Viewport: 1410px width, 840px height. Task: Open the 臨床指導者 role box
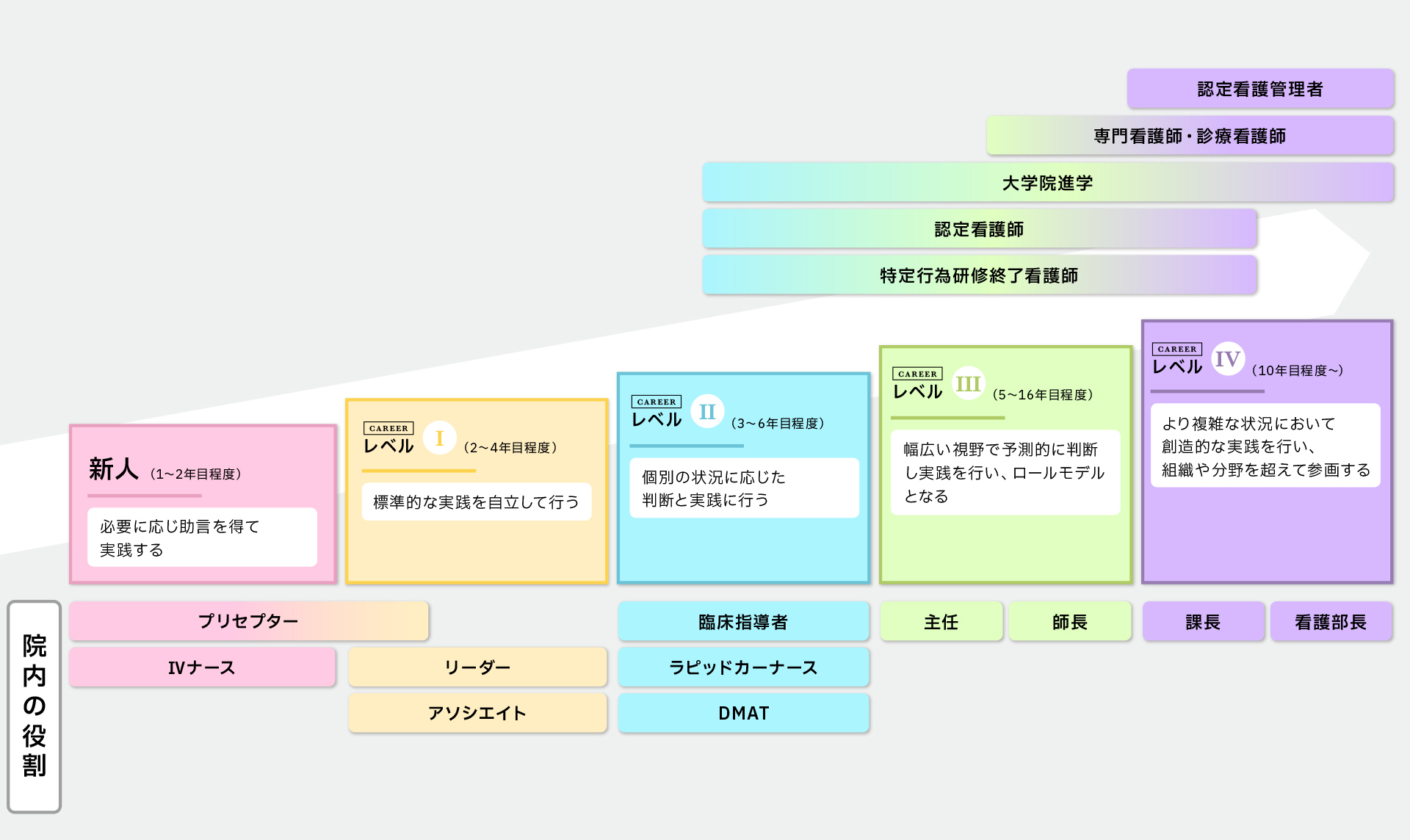[743, 622]
